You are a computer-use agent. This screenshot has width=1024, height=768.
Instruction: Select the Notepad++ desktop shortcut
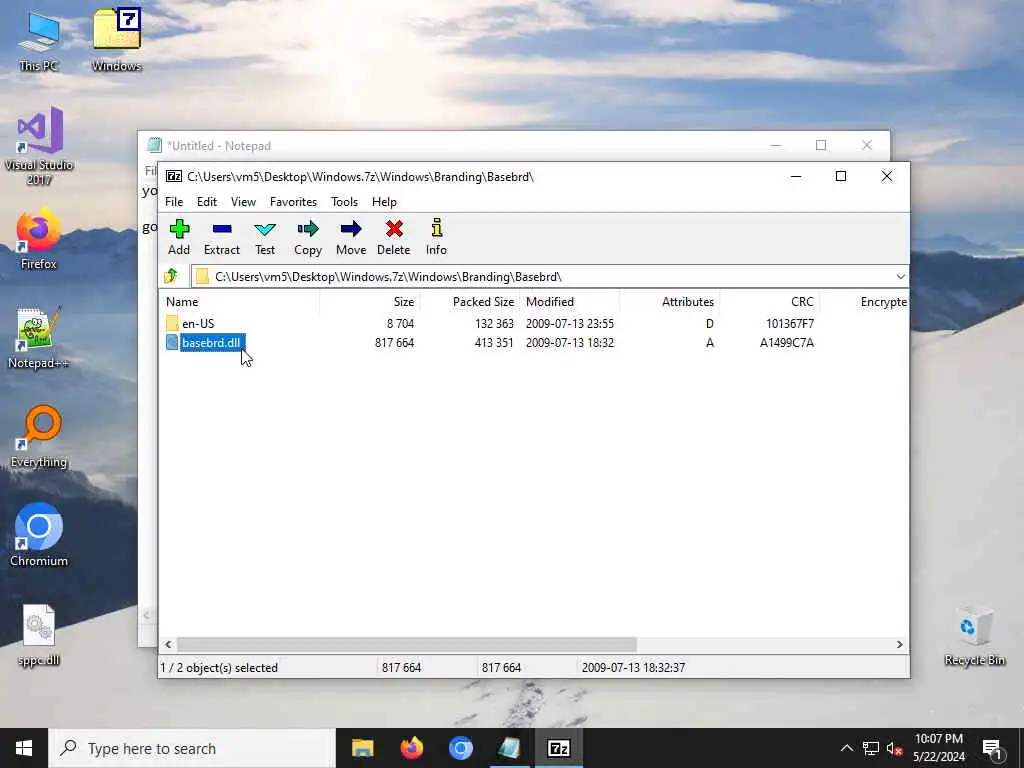point(39,338)
